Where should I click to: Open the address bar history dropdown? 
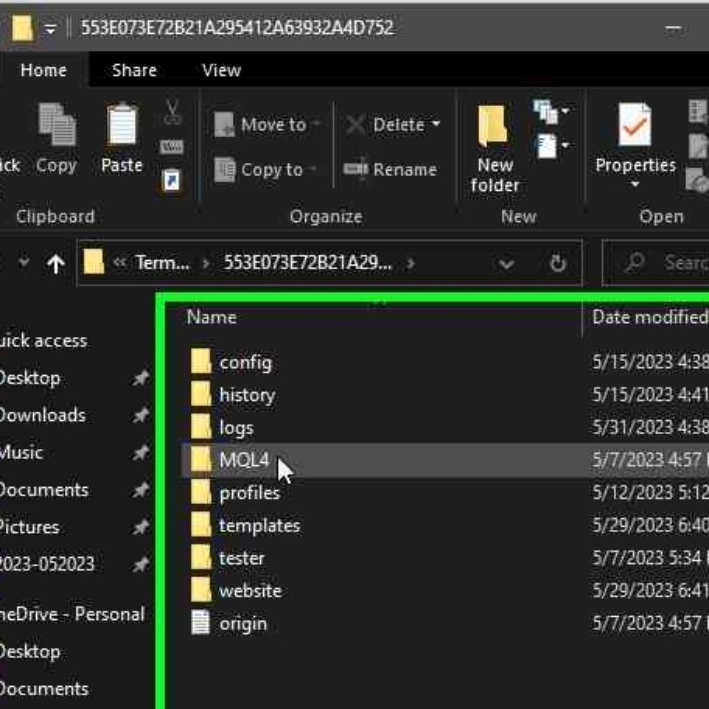click(x=506, y=264)
